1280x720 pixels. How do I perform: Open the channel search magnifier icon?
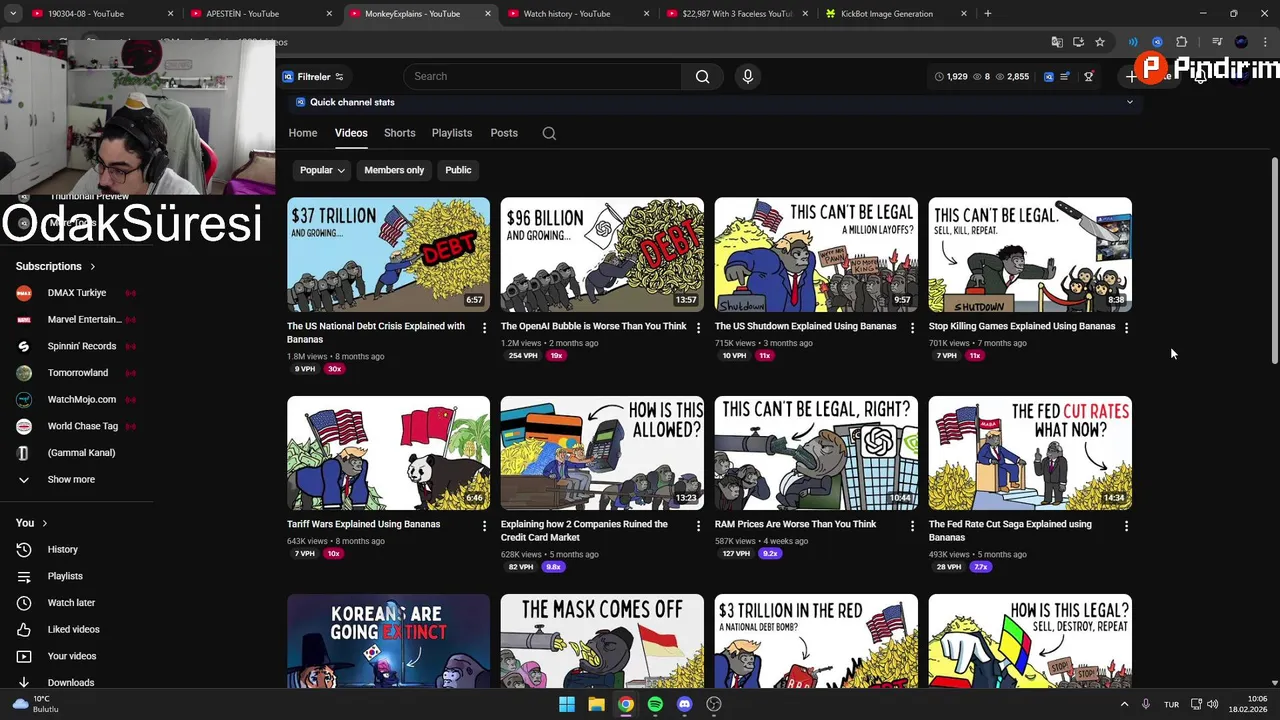[x=549, y=133]
